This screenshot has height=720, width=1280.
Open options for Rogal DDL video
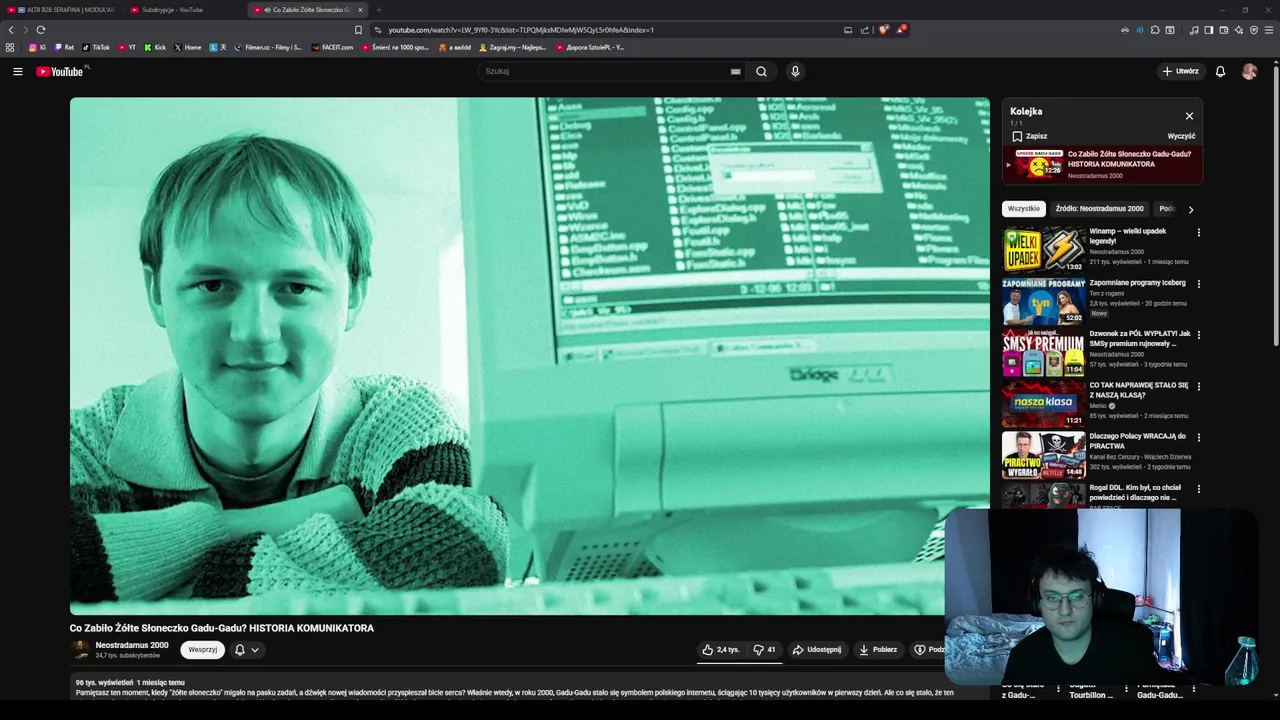[1198, 488]
